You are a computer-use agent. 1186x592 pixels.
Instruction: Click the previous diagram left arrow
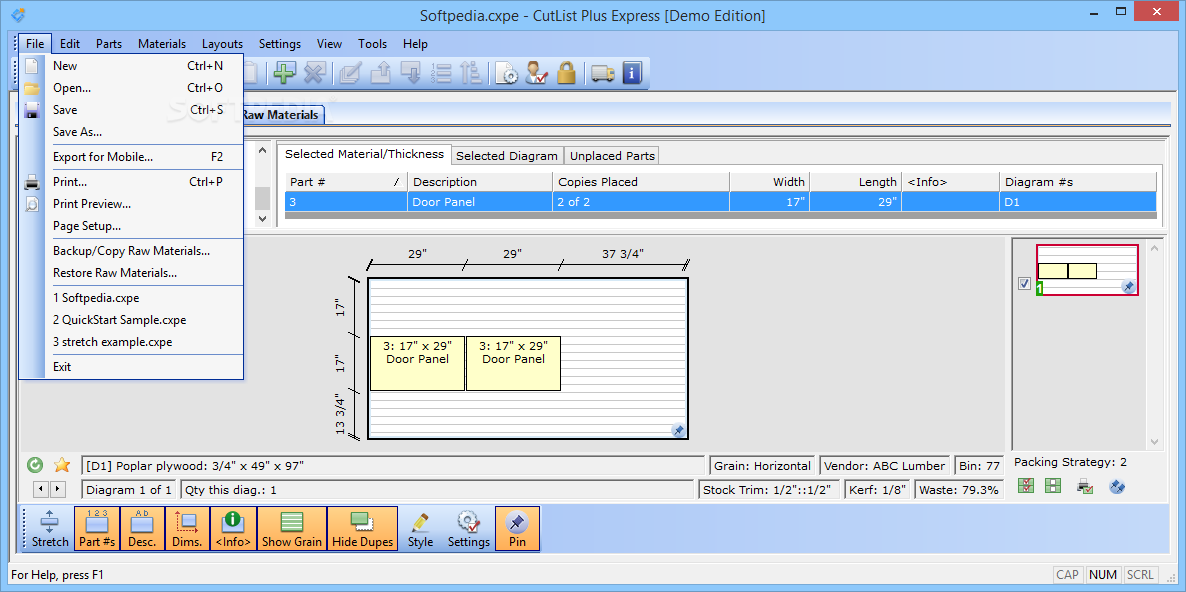pos(41,489)
